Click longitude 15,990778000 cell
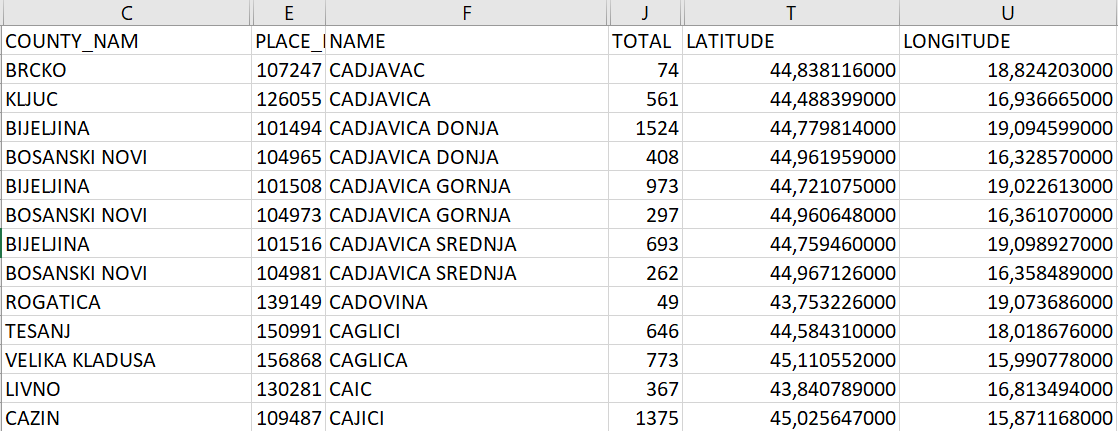Screen dimensions: 1118x431 [x=1009, y=360]
